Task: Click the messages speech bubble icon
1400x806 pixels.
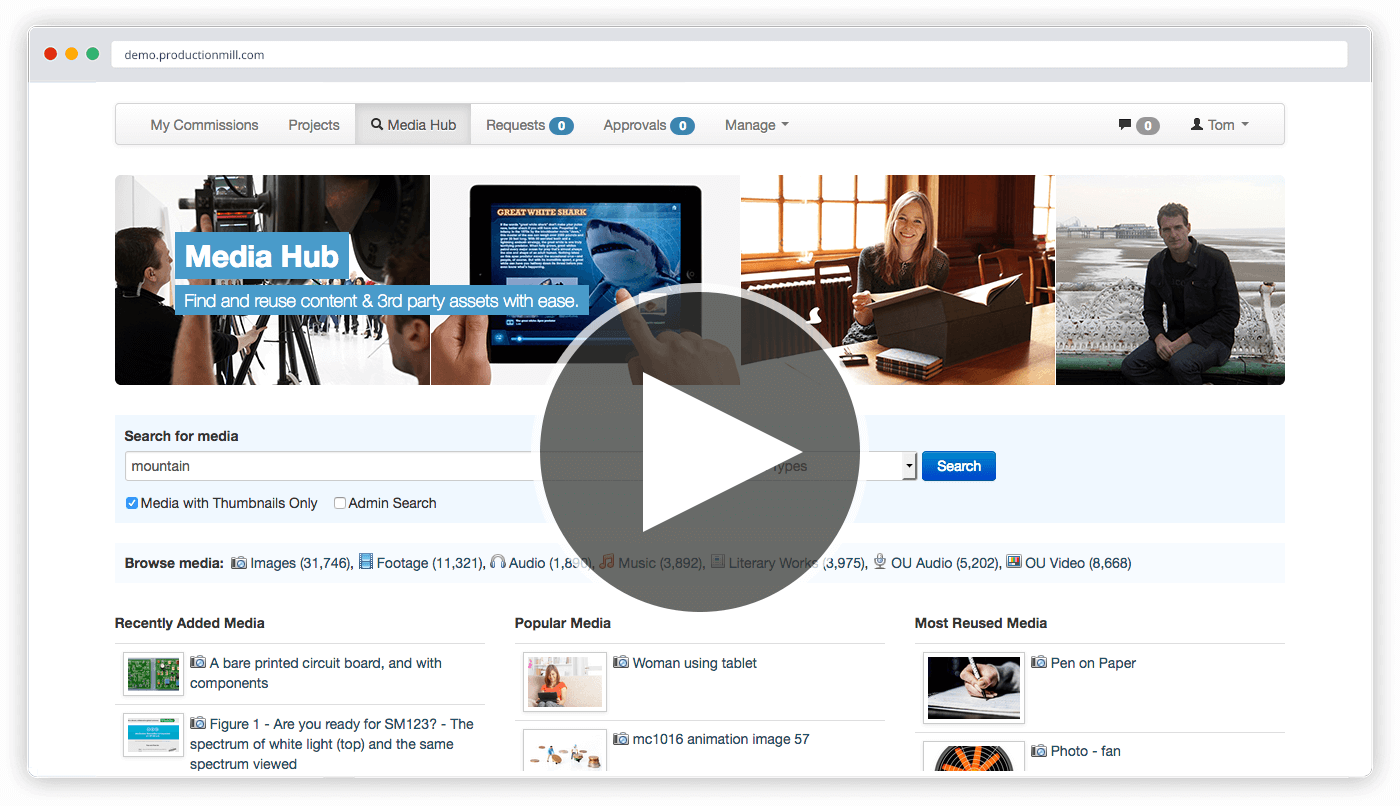Action: [x=1125, y=125]
